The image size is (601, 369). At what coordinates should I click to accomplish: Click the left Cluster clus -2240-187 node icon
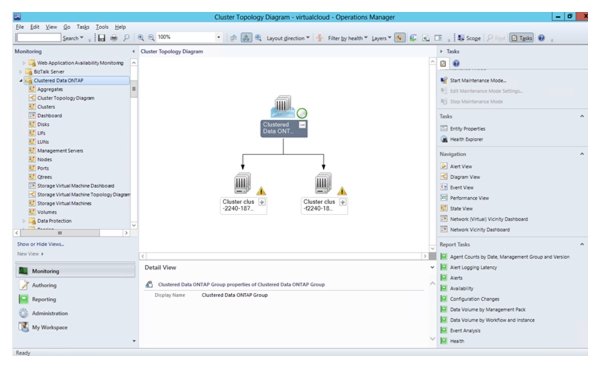click(242, 183)
